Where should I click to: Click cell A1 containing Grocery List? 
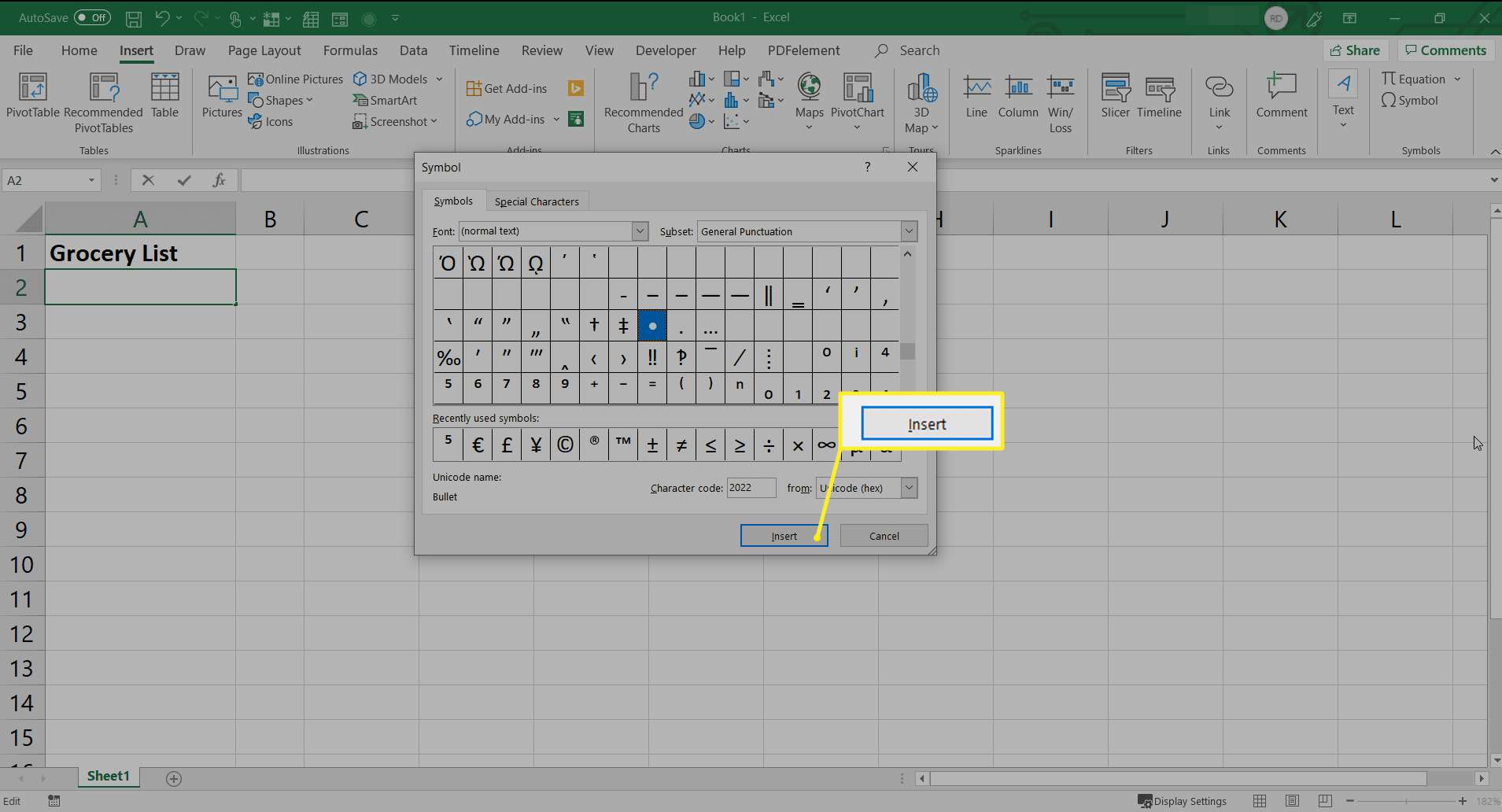click(x=140, y=253)
